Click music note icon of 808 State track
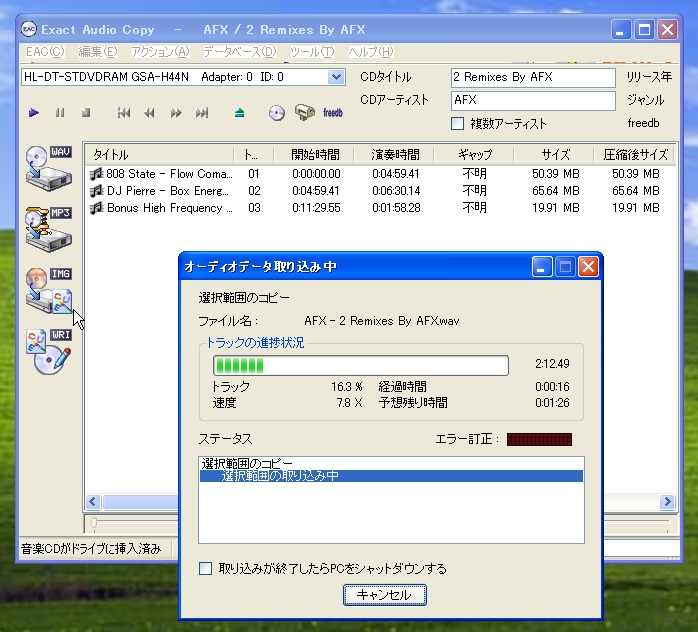Screen dimensions: 698x632 click(x=96, y=174)
